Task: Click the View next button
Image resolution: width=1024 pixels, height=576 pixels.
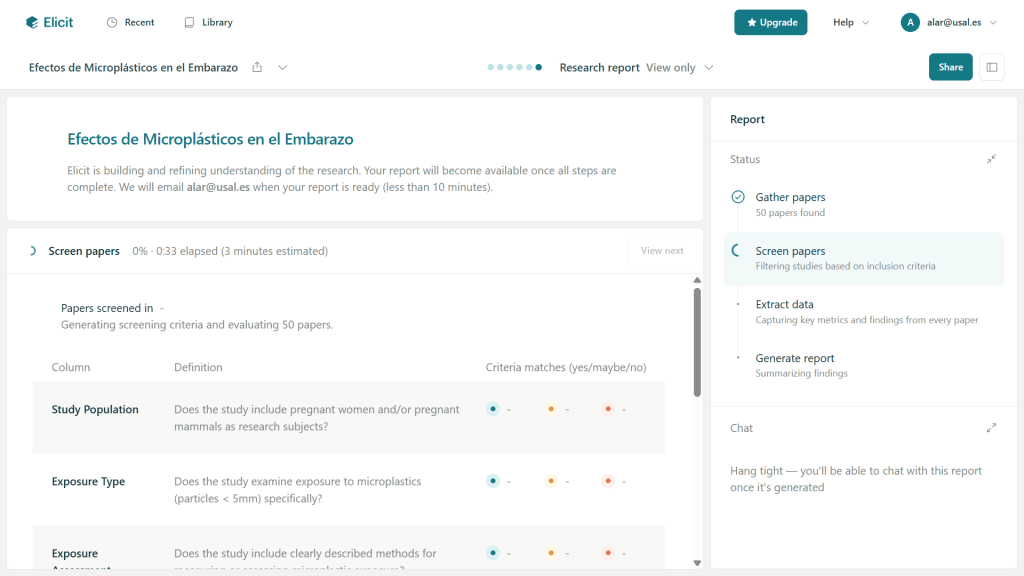Action: [x=662, y=251]
